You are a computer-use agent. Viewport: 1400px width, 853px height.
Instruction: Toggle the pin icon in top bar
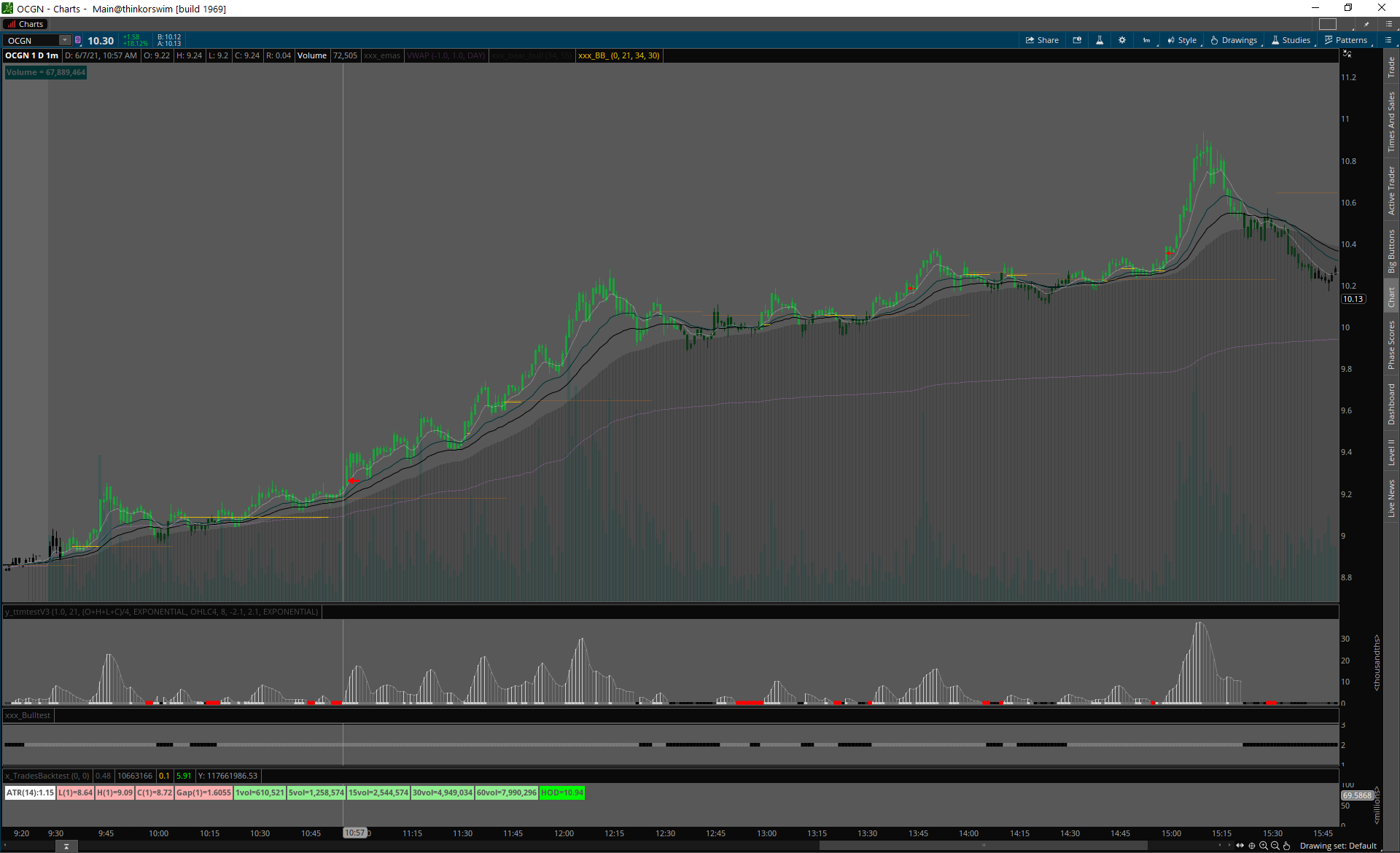coord(1366,24)
